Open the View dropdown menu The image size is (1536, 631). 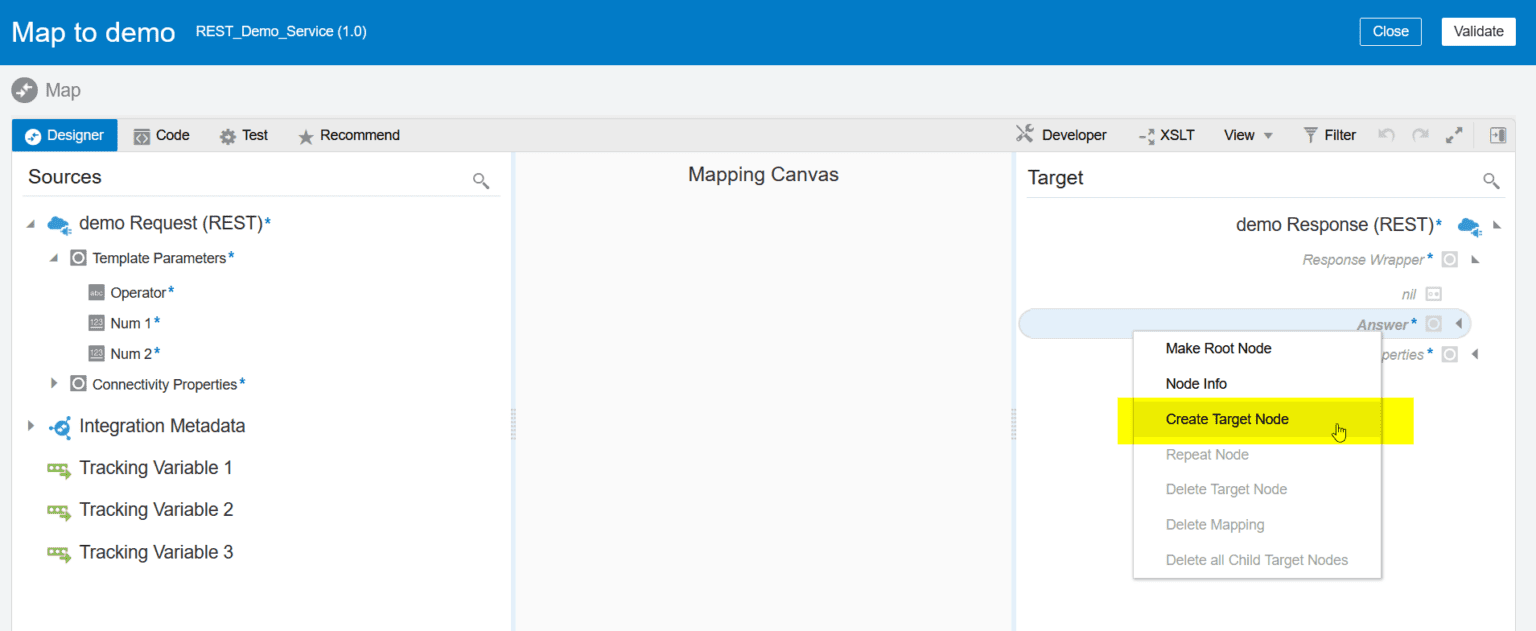click(1248, 135)
